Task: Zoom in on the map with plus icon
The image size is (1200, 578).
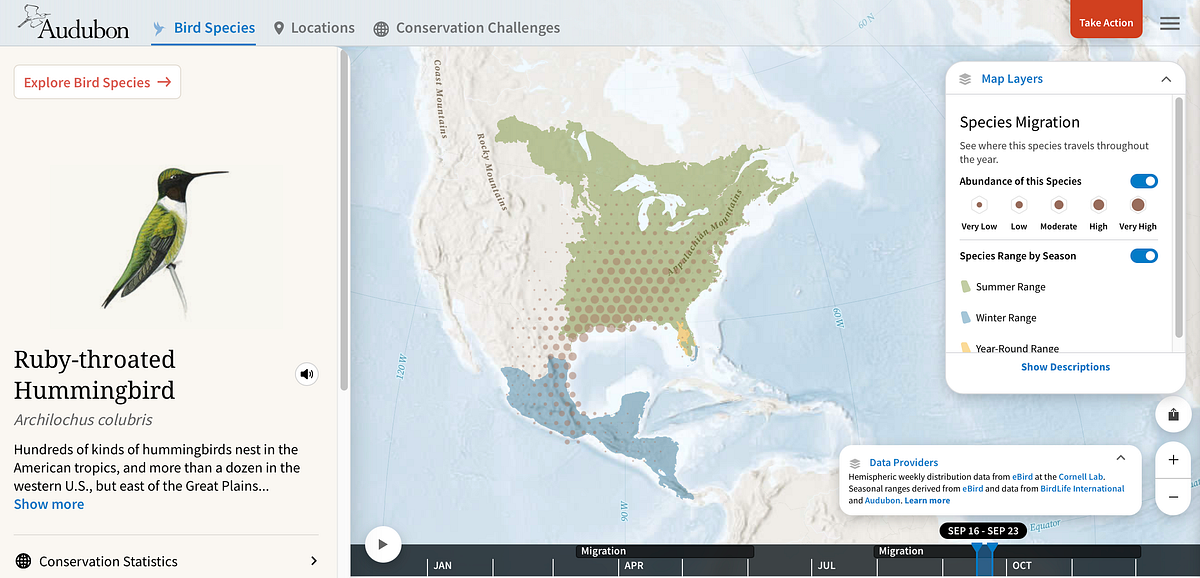Action: click(x=1172, y=460)
